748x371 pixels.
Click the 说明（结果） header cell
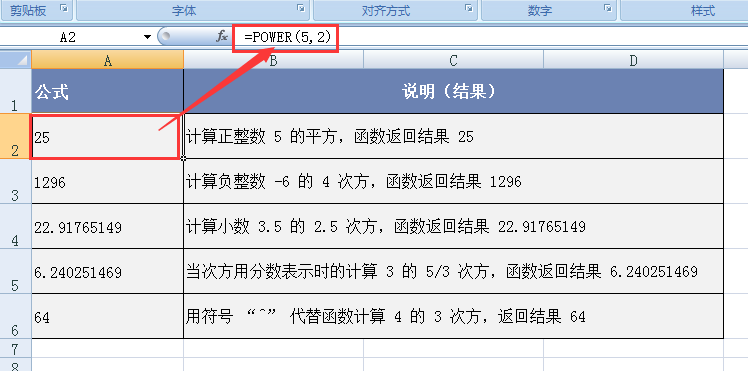(453, 91)
